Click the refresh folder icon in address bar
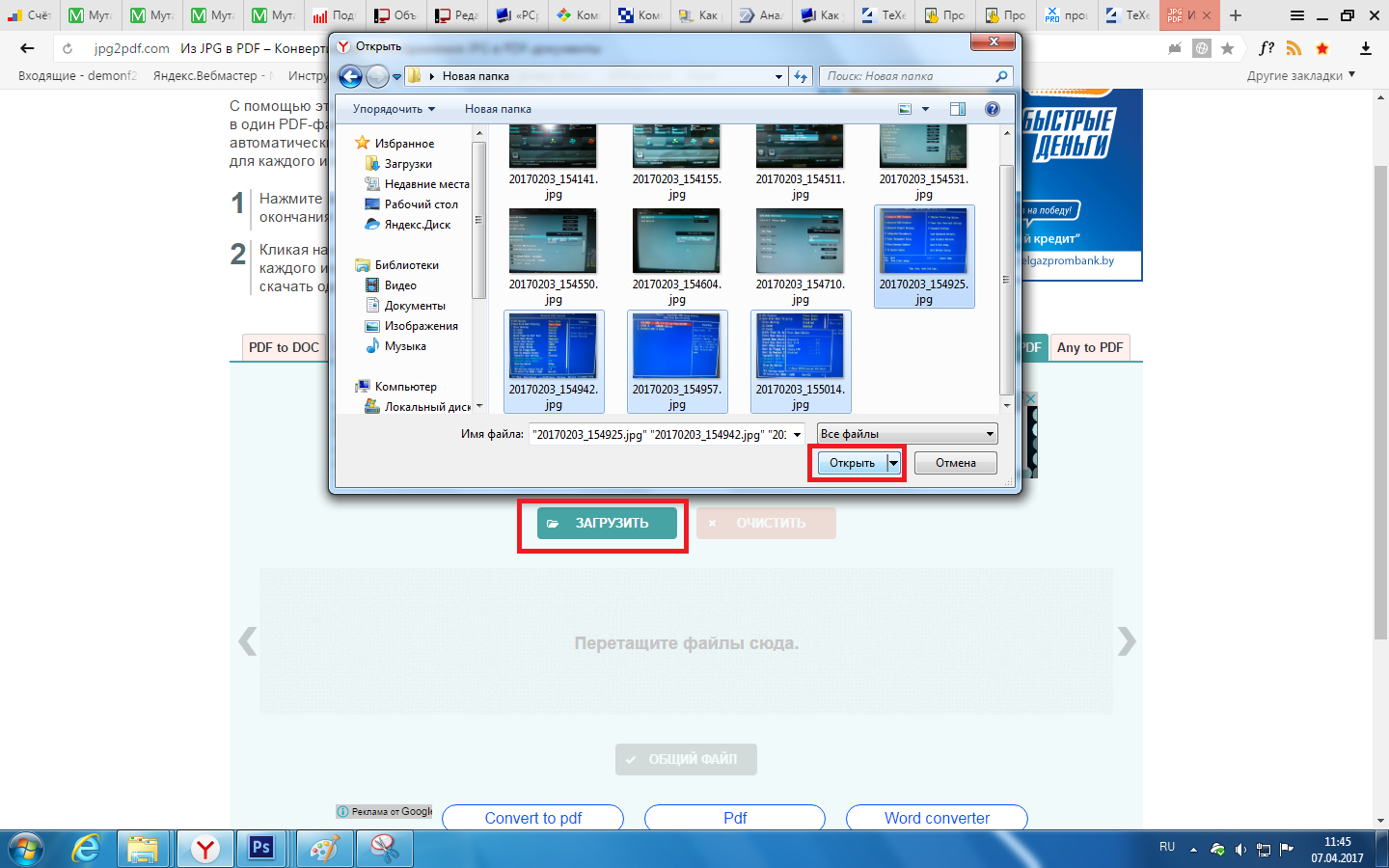This screenshot has width=1389, height=868. point(801,76)
